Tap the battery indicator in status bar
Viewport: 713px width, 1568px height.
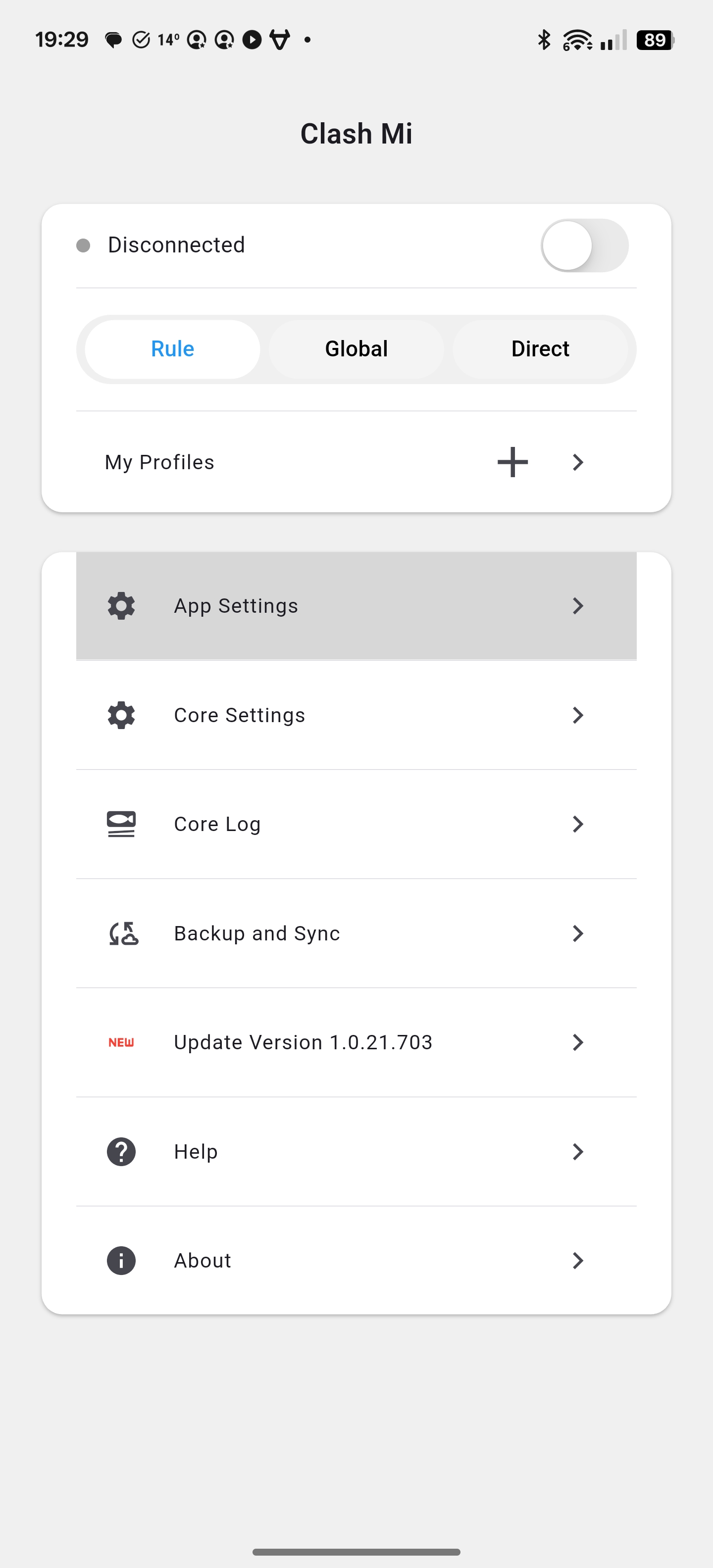click(x=655, y=40)
